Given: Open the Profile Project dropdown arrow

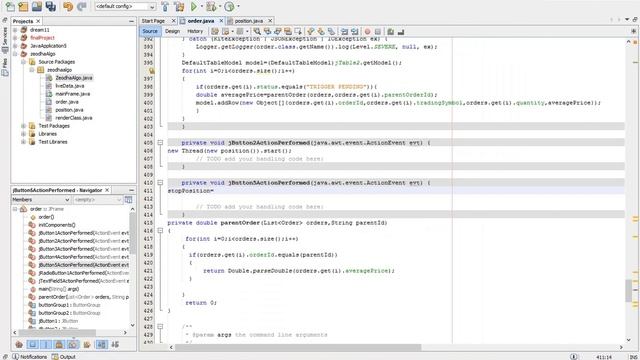Looking at the screenshot, I should point(238,7).
